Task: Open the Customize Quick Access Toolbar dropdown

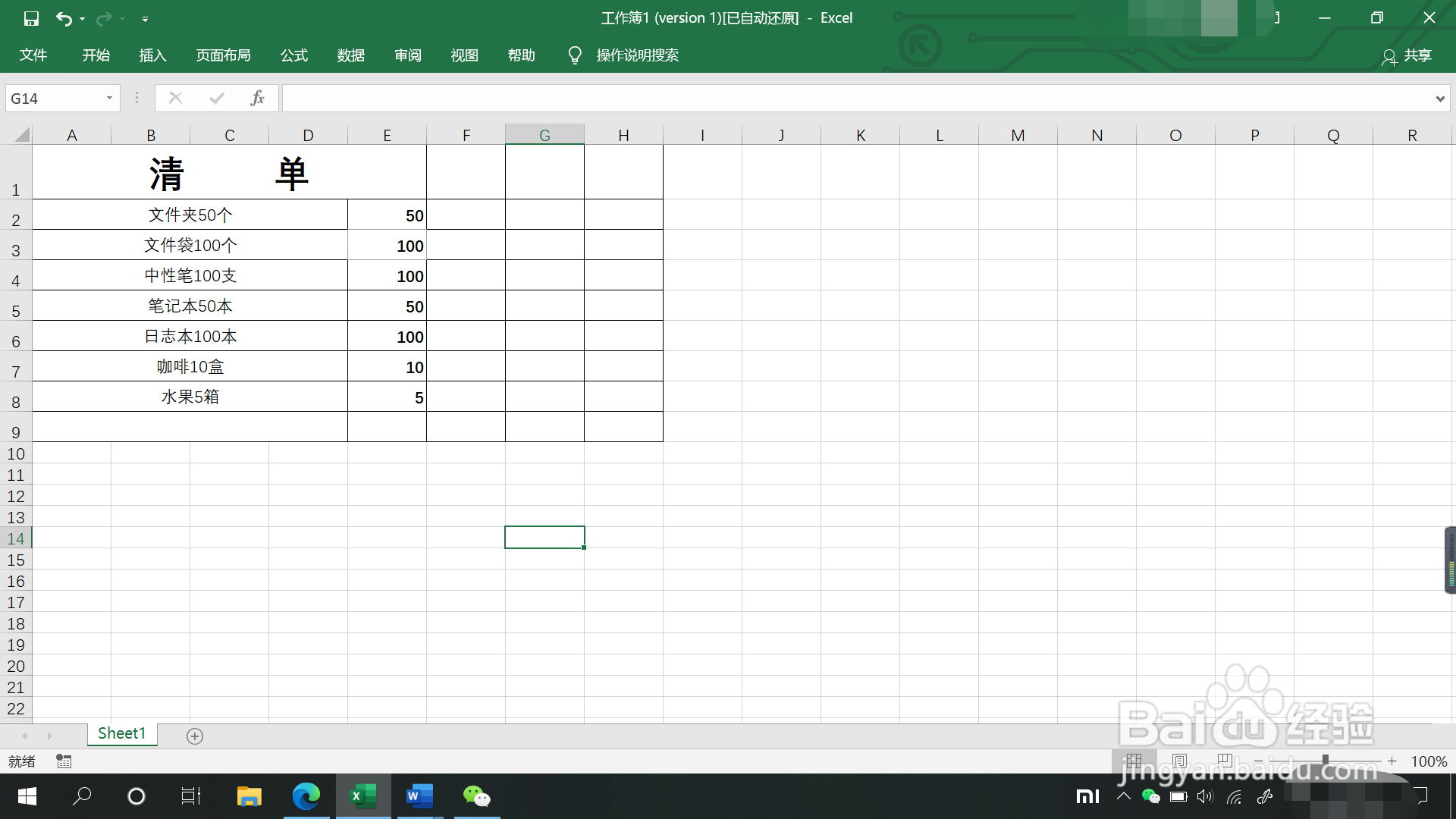Action: (145, 19)
